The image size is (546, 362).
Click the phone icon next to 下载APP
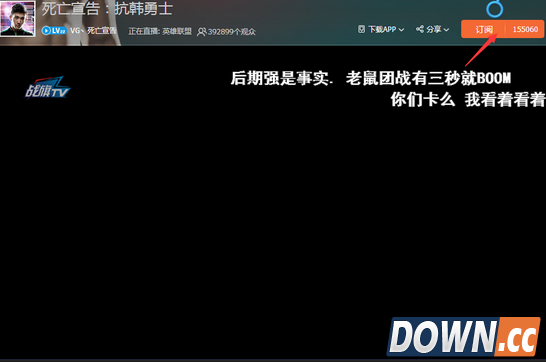[x=361, y=29]
